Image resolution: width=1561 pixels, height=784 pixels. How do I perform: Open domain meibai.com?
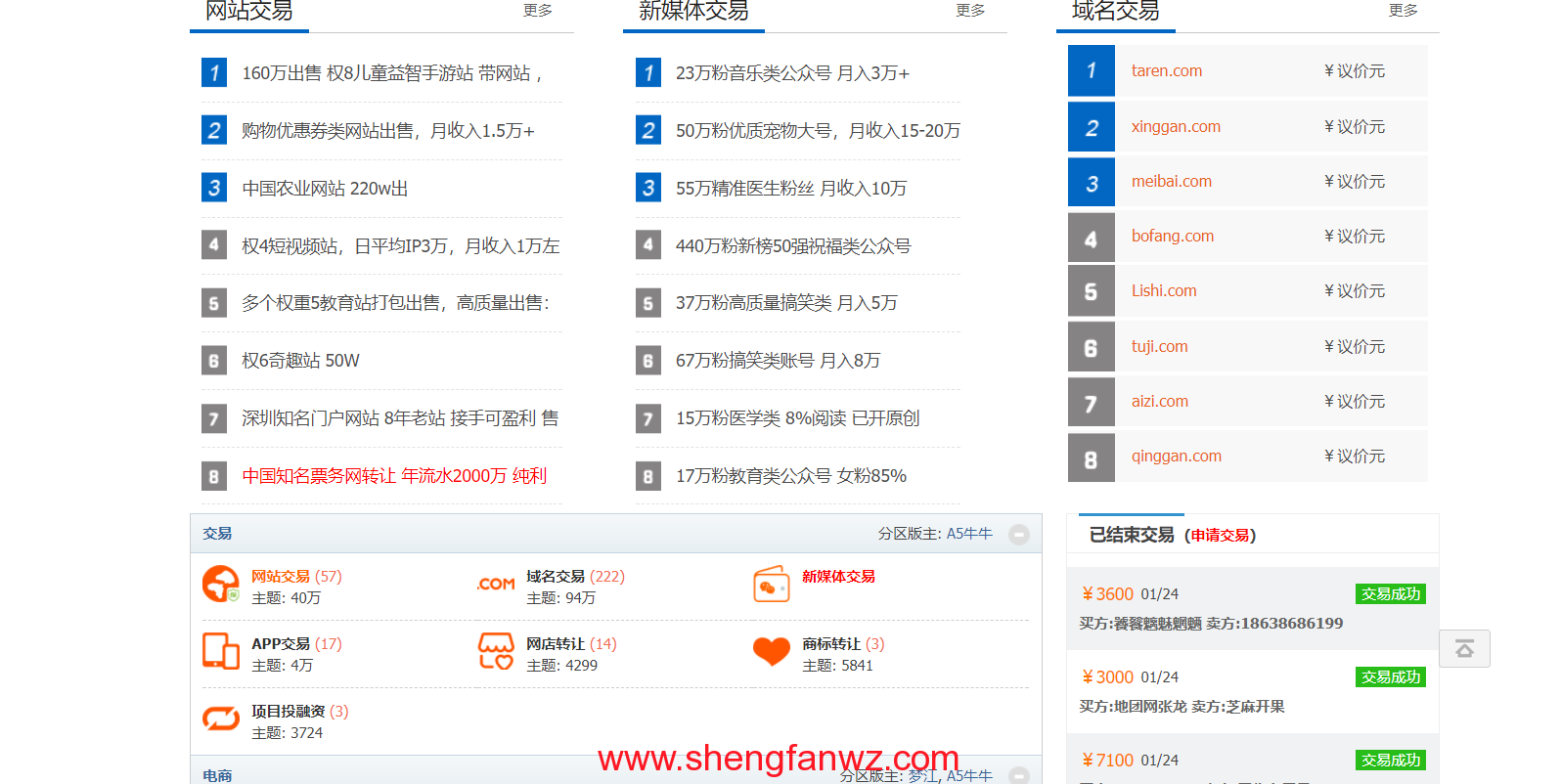point(1172,181)
